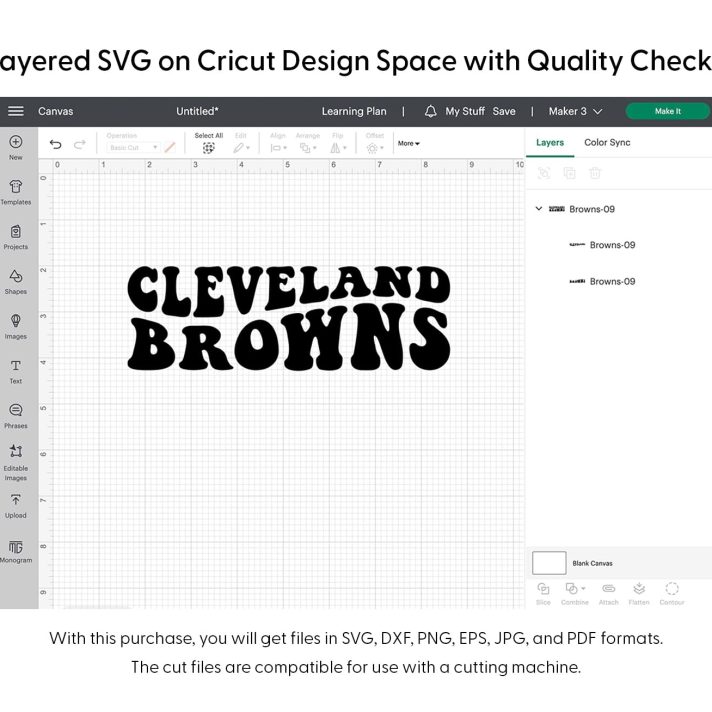712x712 pixels.
Task: Open the Shapes tool
Action: [15, 282]
